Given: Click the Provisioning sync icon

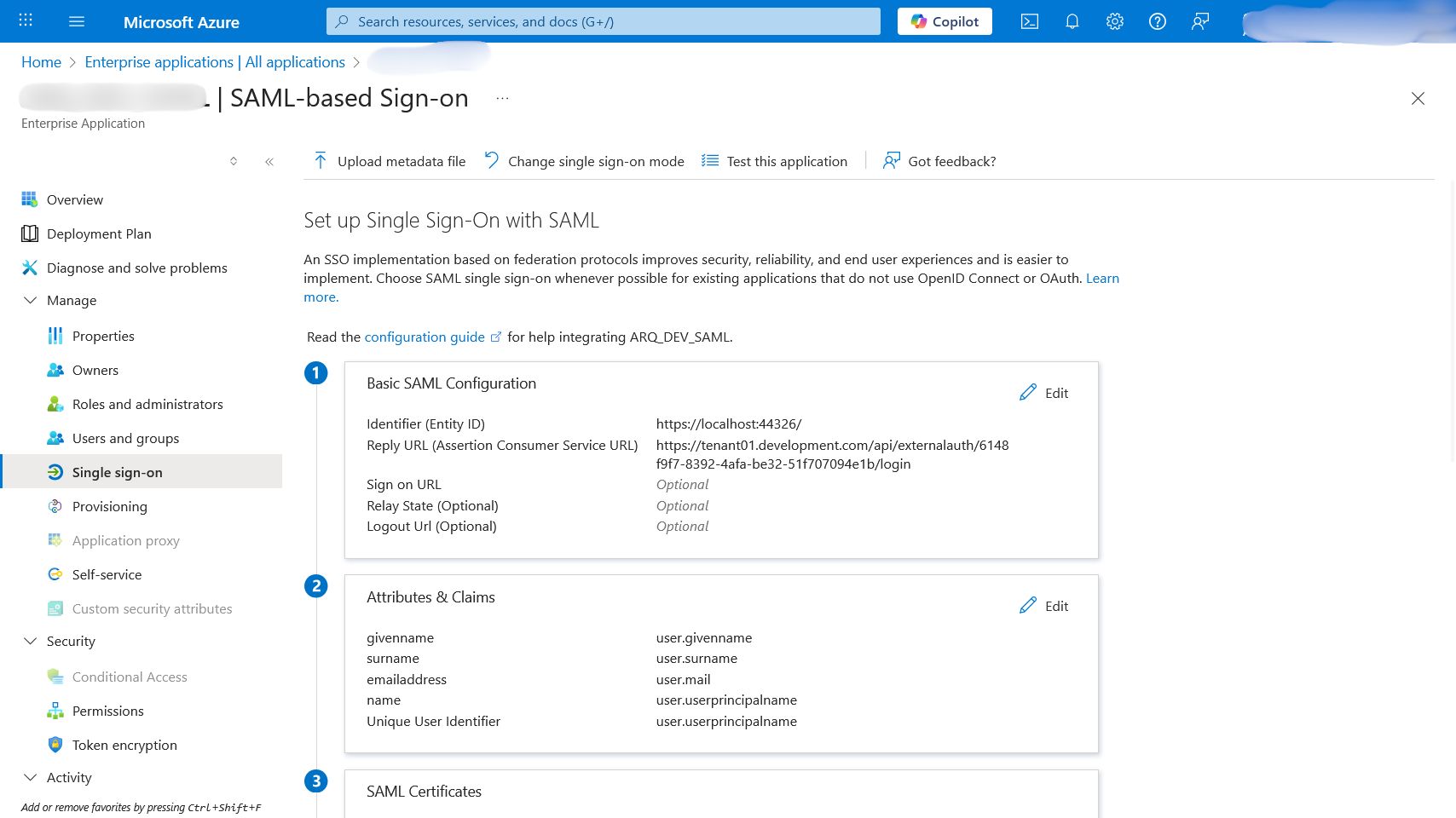Looking at the screenshot, I should point(55,506).
